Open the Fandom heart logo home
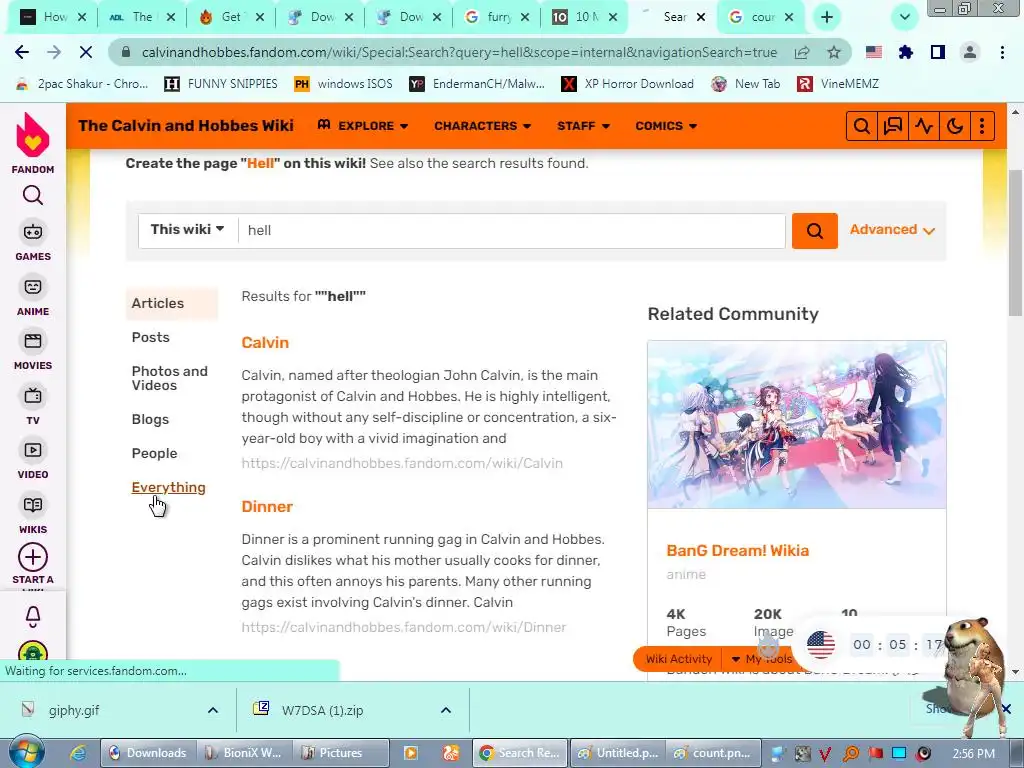This screenshot has height=768, width=1024. pos(33,136)
